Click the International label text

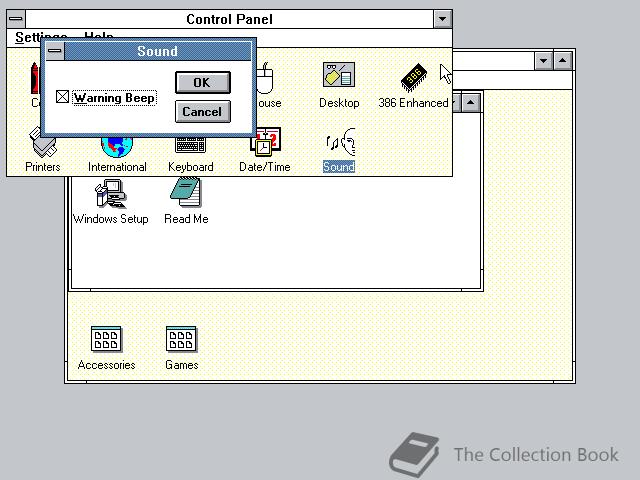pos(117,167)
